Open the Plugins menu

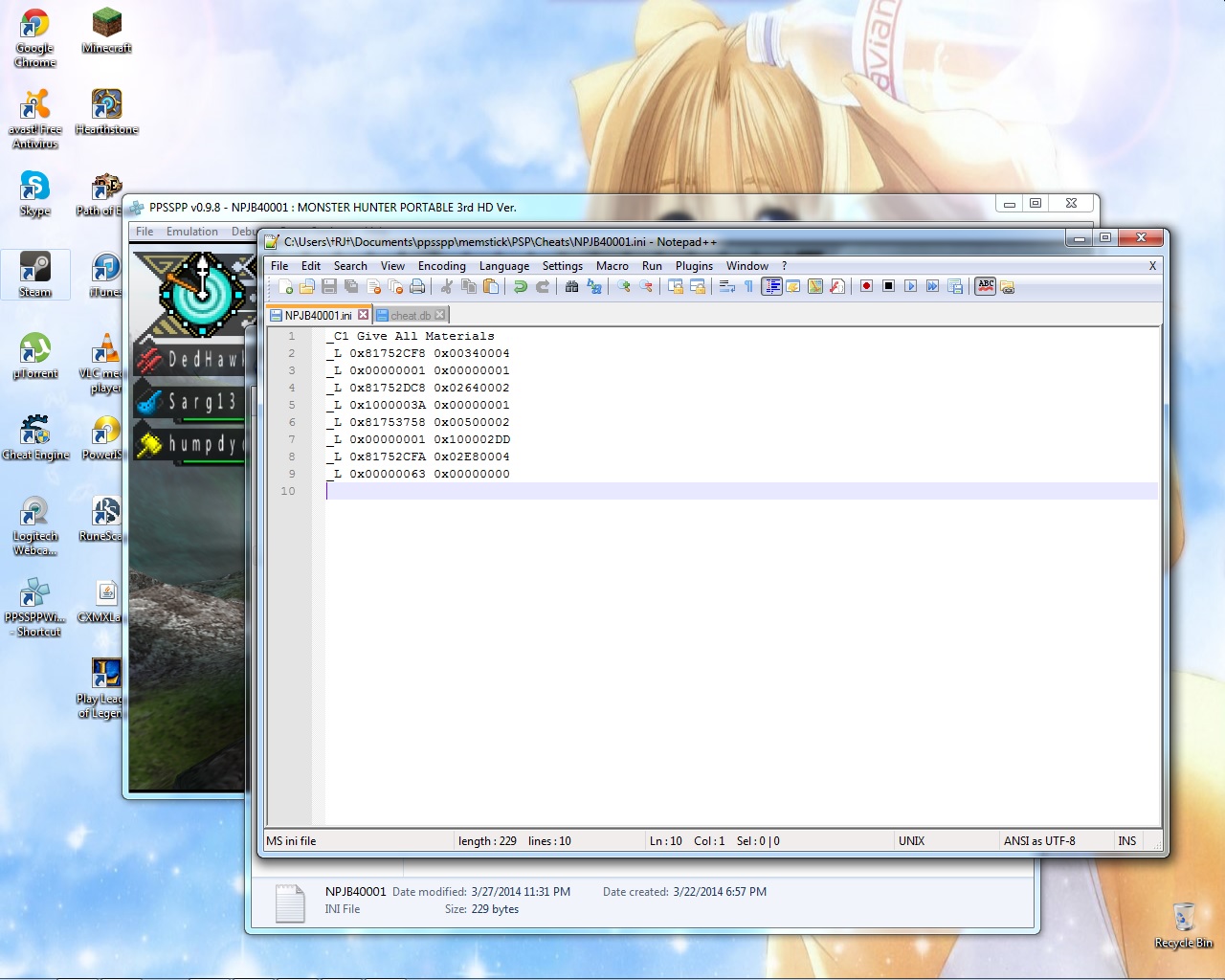[694, 266]
